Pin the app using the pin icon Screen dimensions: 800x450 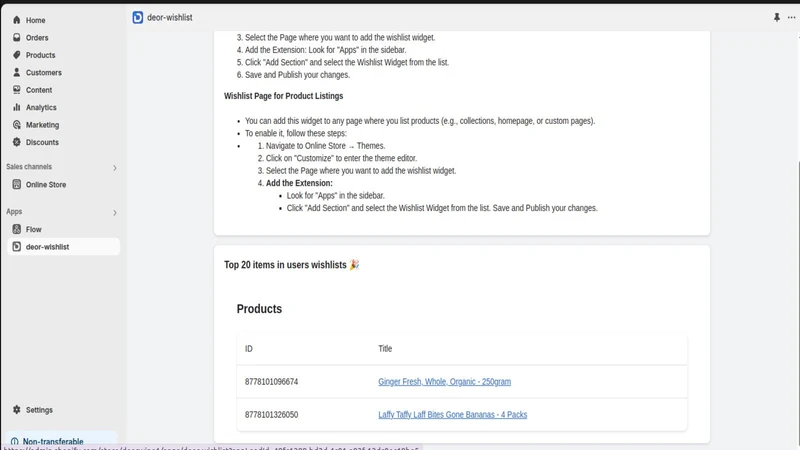pos(777,17)
